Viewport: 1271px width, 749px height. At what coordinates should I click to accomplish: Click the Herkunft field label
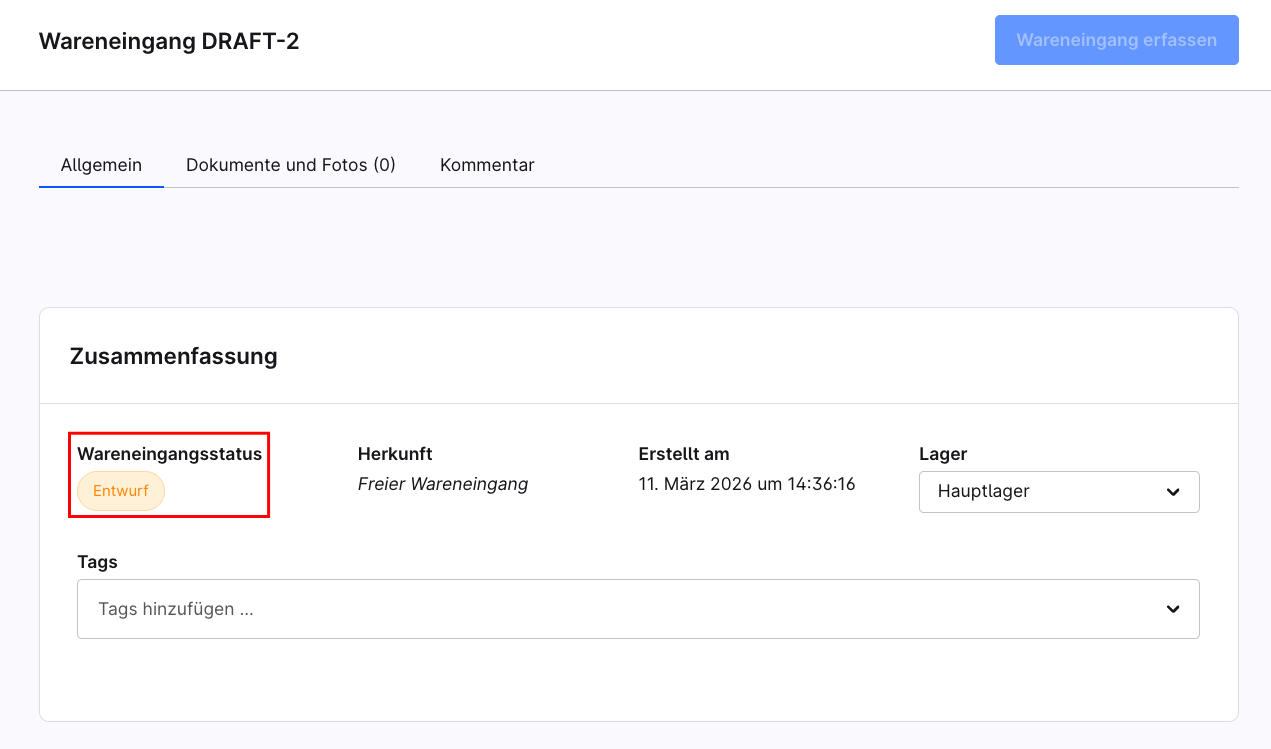pyautogui.click(x=395, y=454)
